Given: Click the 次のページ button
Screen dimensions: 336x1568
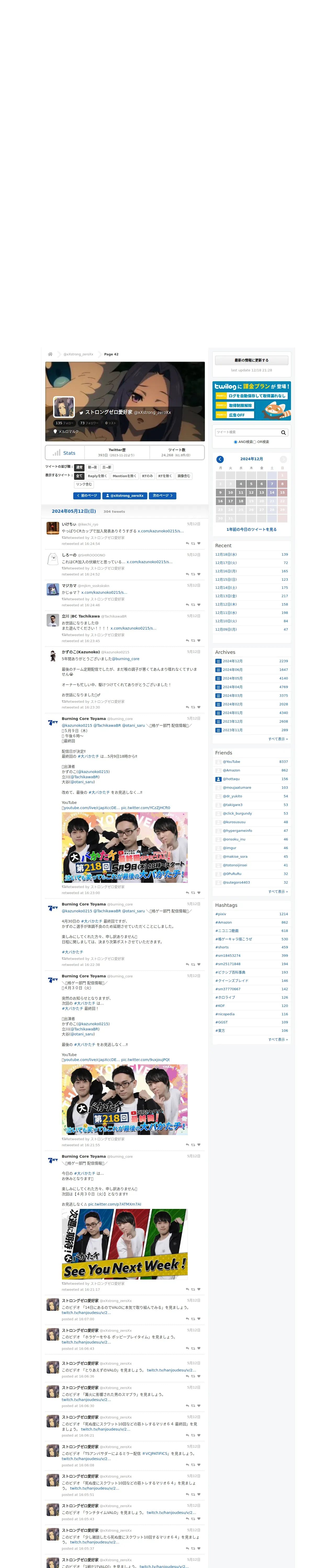Looking at the screenshot, I should (162, 495).
